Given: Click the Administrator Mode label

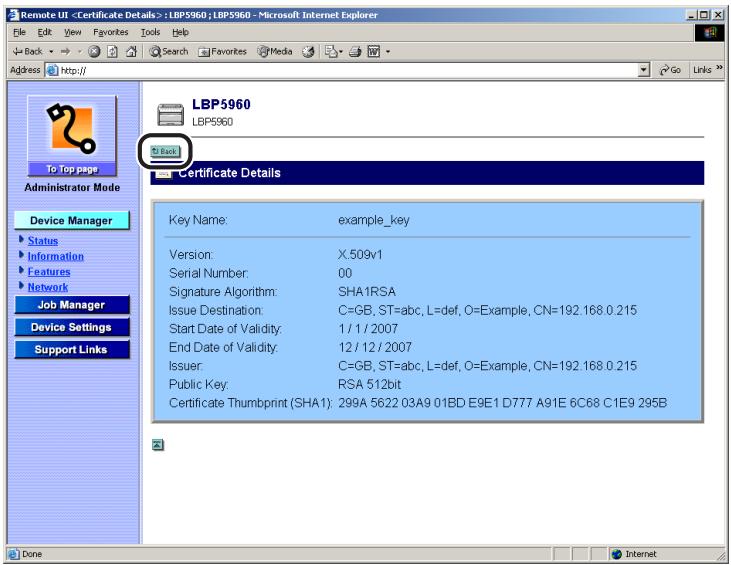Looking at the screenshot, I should tap(72, 187).
